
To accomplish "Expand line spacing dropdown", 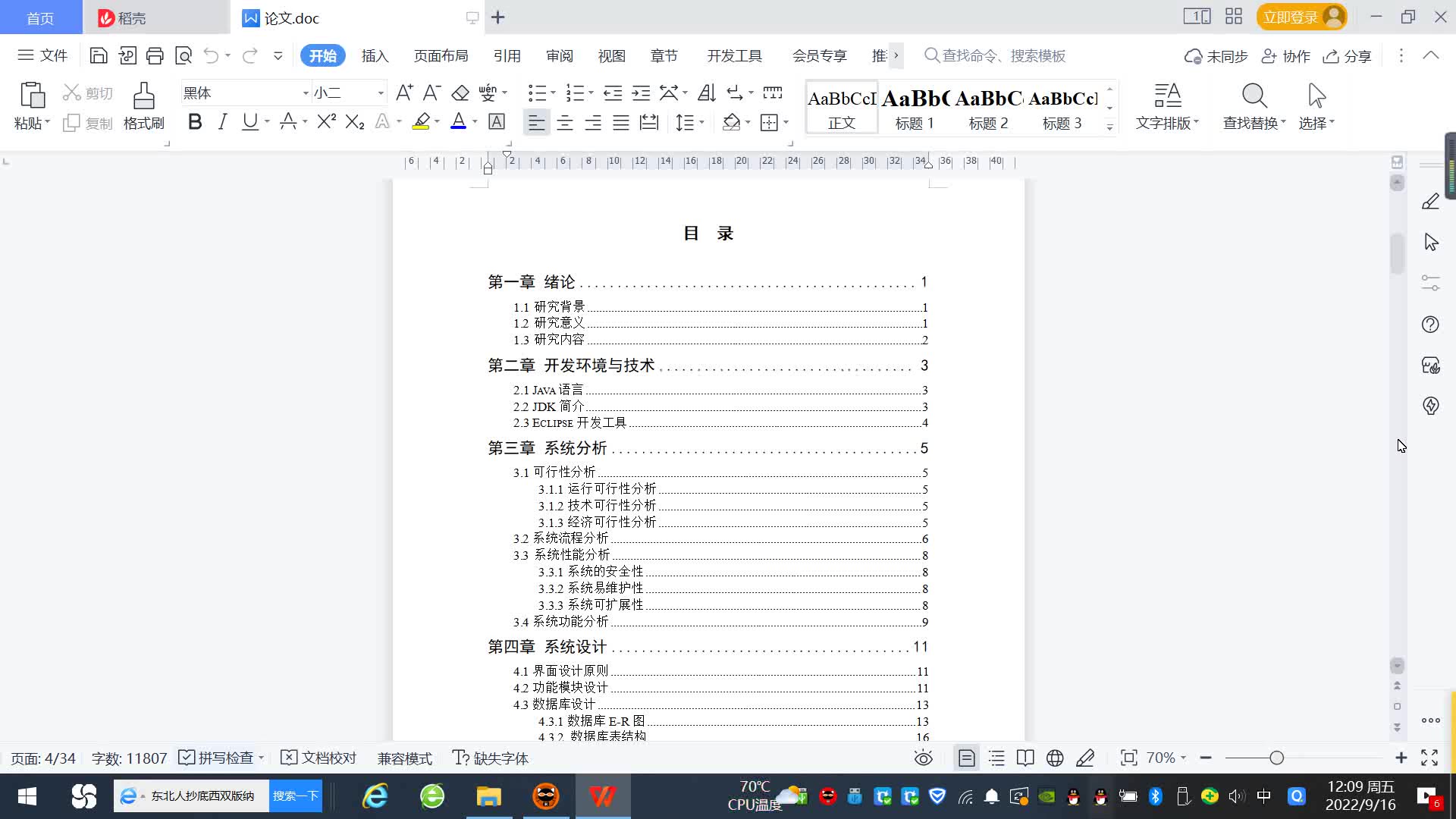I will pyautogui.click(x=701, y=122).
